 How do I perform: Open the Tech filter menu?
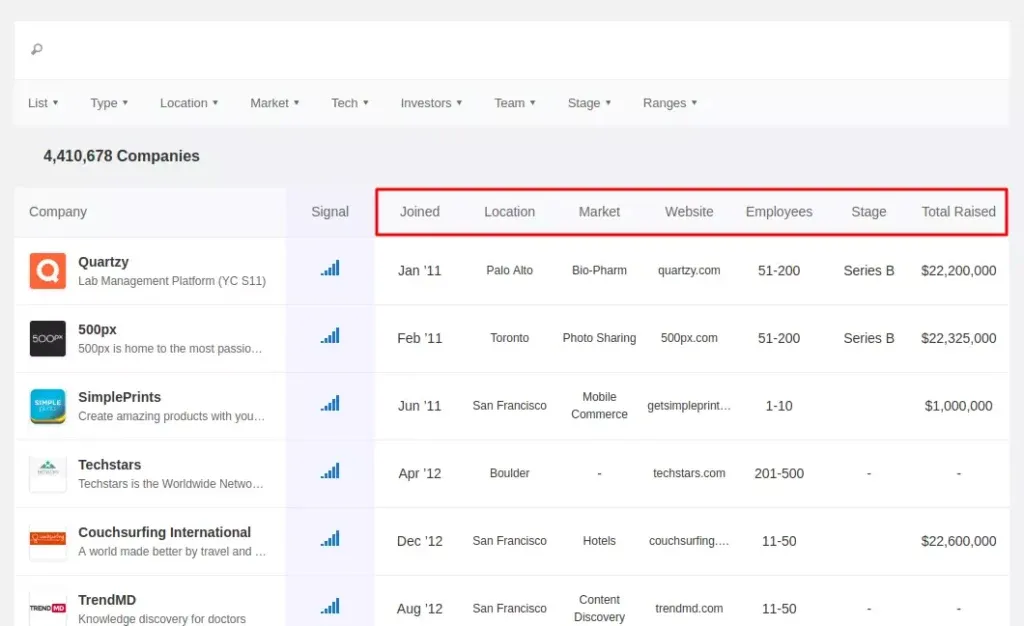[x=349, y=102]
